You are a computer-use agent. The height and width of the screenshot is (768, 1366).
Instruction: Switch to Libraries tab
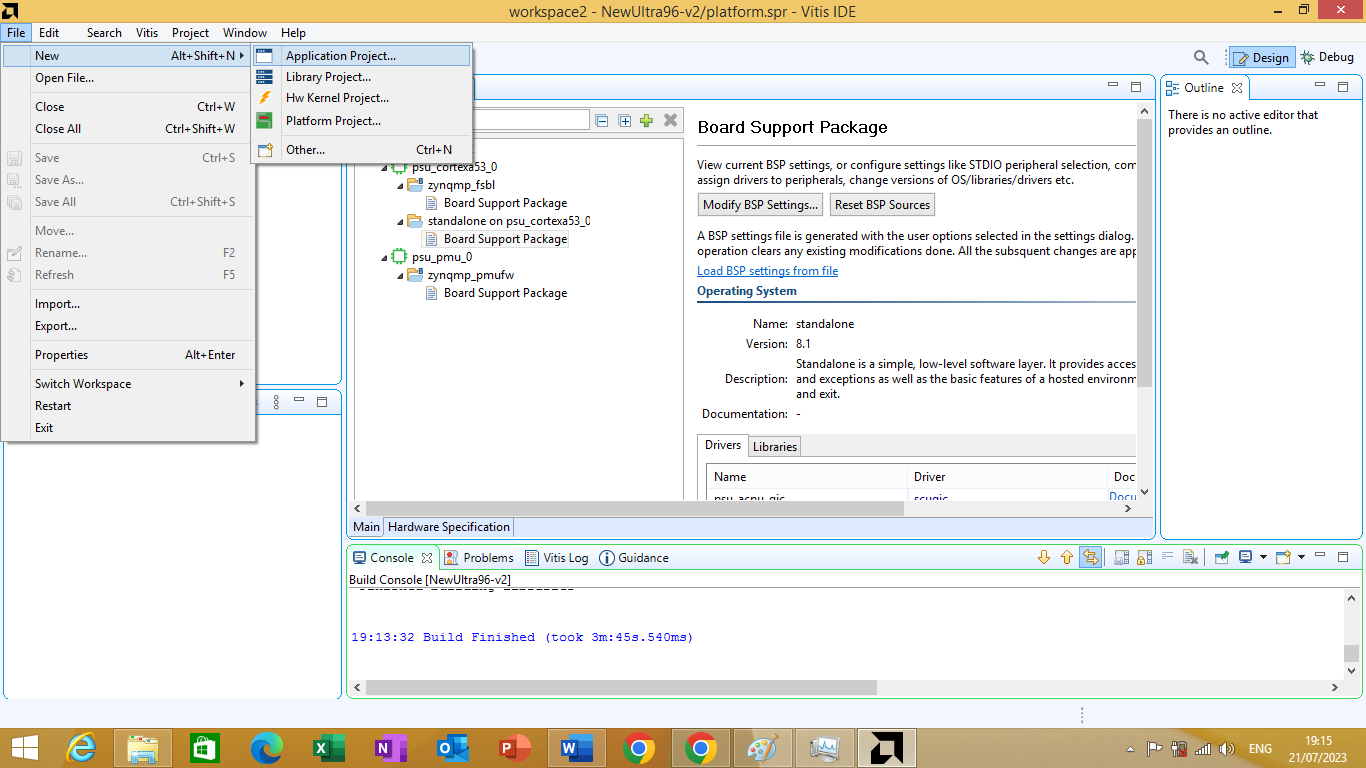point(775,447)
